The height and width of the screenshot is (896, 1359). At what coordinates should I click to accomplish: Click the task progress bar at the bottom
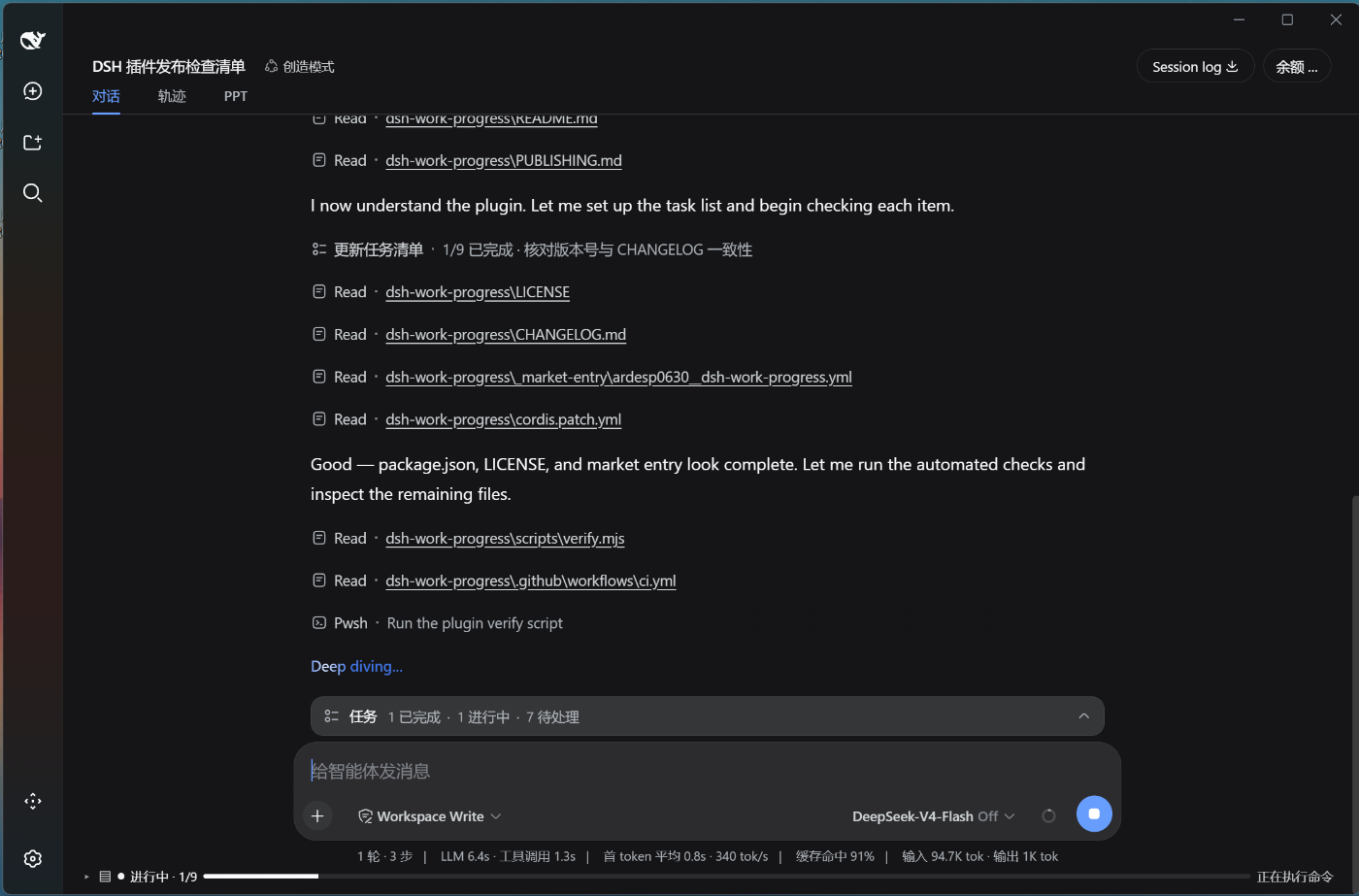[727, 877]
